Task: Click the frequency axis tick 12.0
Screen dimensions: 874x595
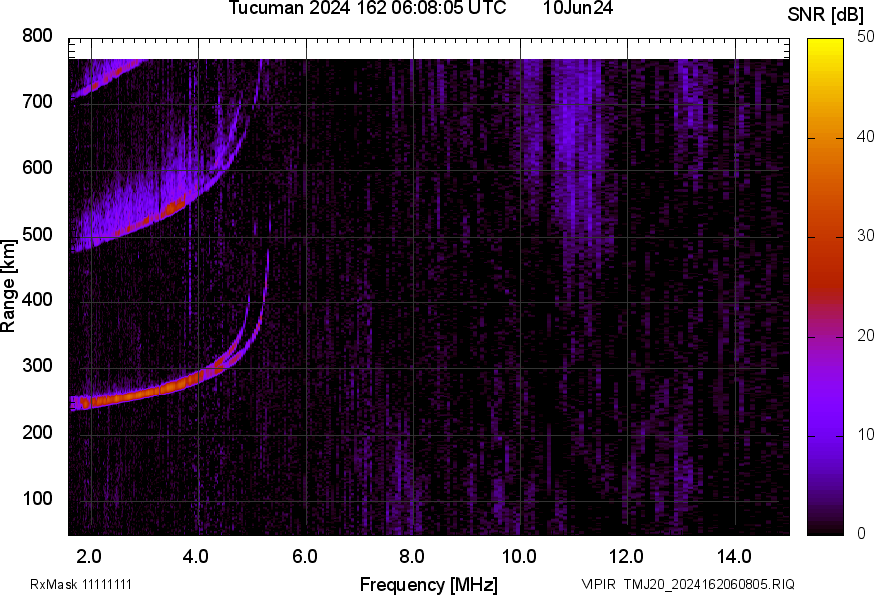Action: tap(627, 557)
